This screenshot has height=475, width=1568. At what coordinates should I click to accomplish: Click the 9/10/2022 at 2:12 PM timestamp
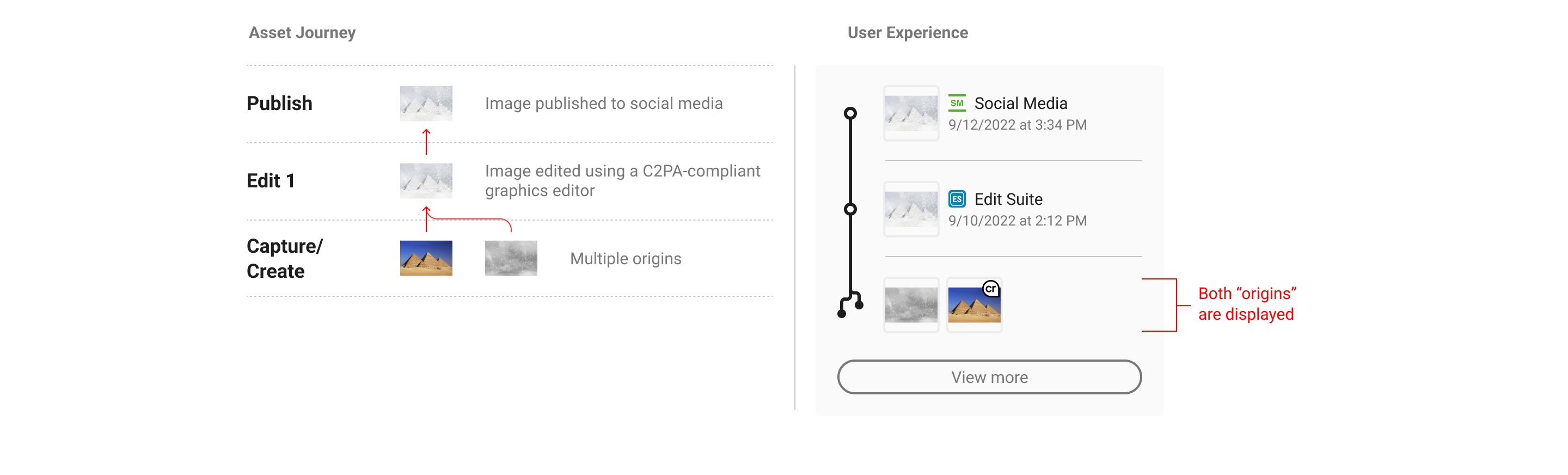click(x=1017, y=221)
